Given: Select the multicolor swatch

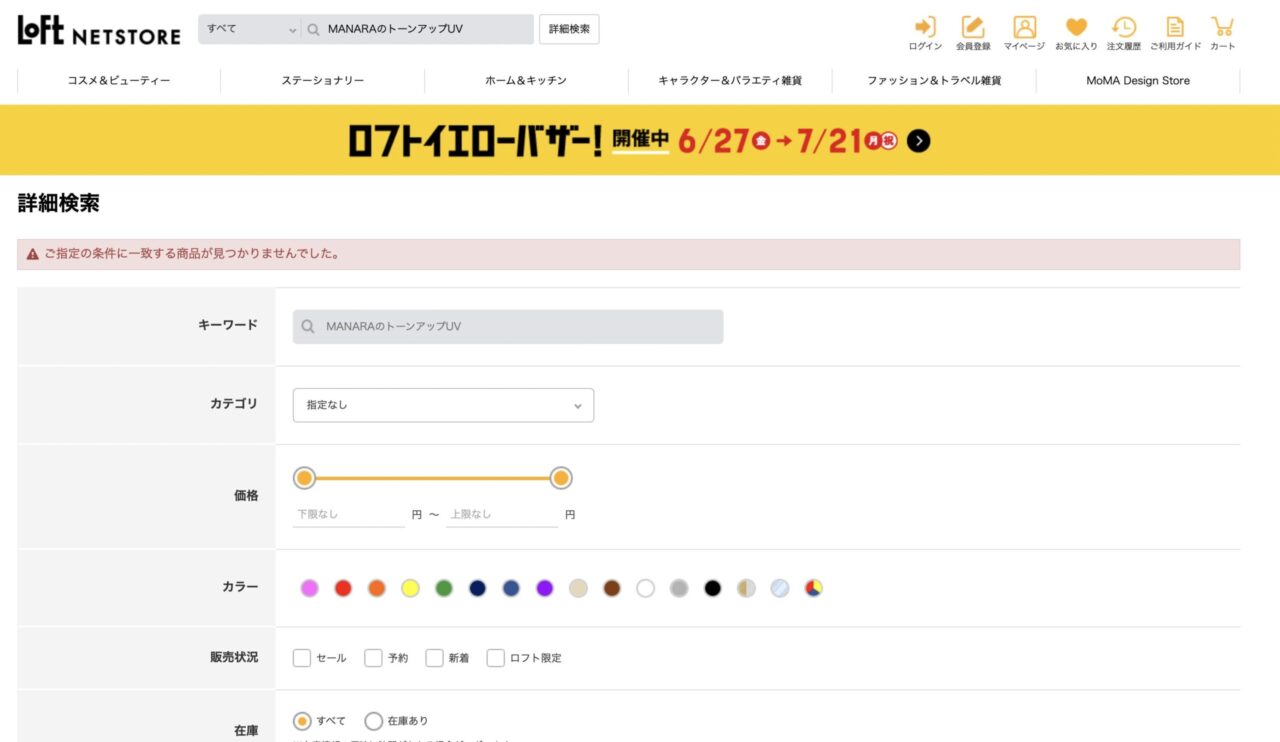Looking at the screenshot, I should (x=813, y=589).
